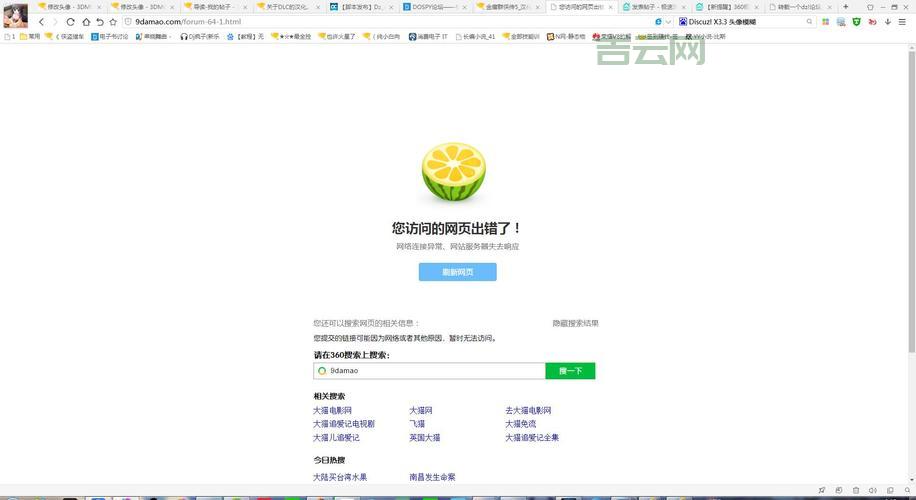Click the user avatar picture in top-left
The width and height of the screenshot is (916, 500).
[15, 16]
